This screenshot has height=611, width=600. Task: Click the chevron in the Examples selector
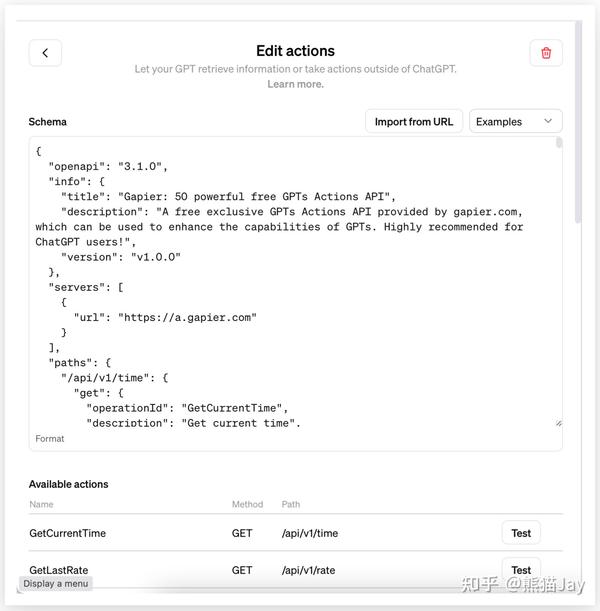pyautogui.click(x=548, y=122)
